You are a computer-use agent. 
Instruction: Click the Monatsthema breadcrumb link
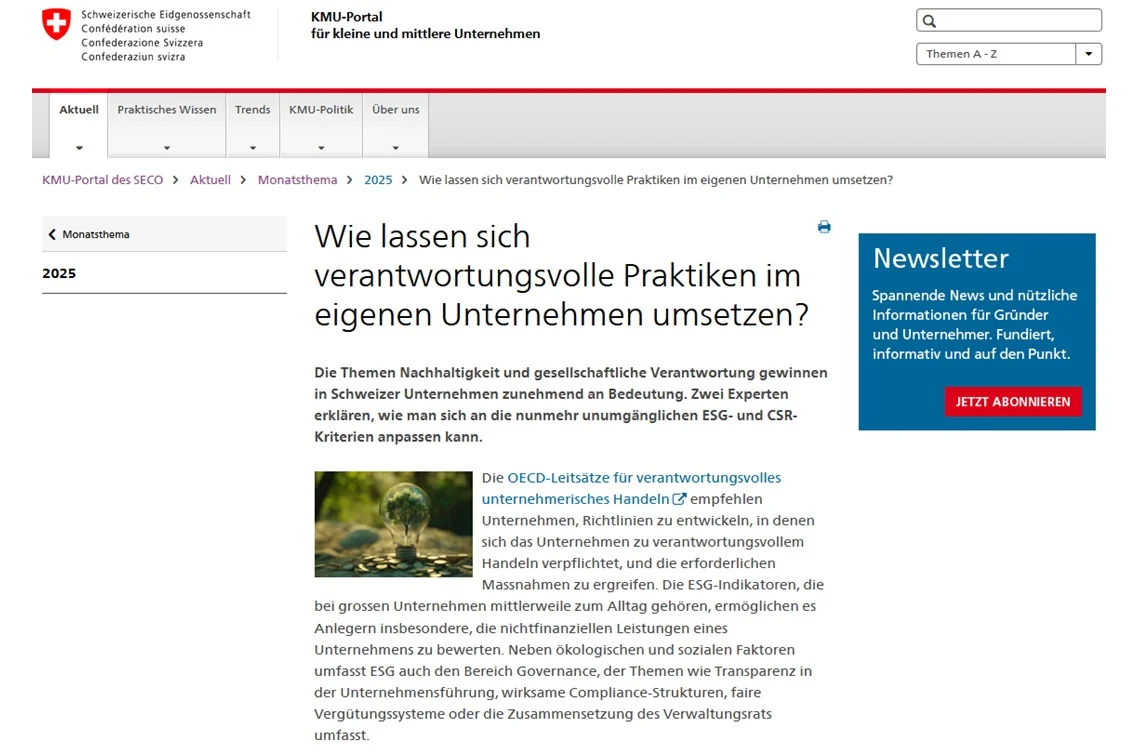tap(297, 180)
